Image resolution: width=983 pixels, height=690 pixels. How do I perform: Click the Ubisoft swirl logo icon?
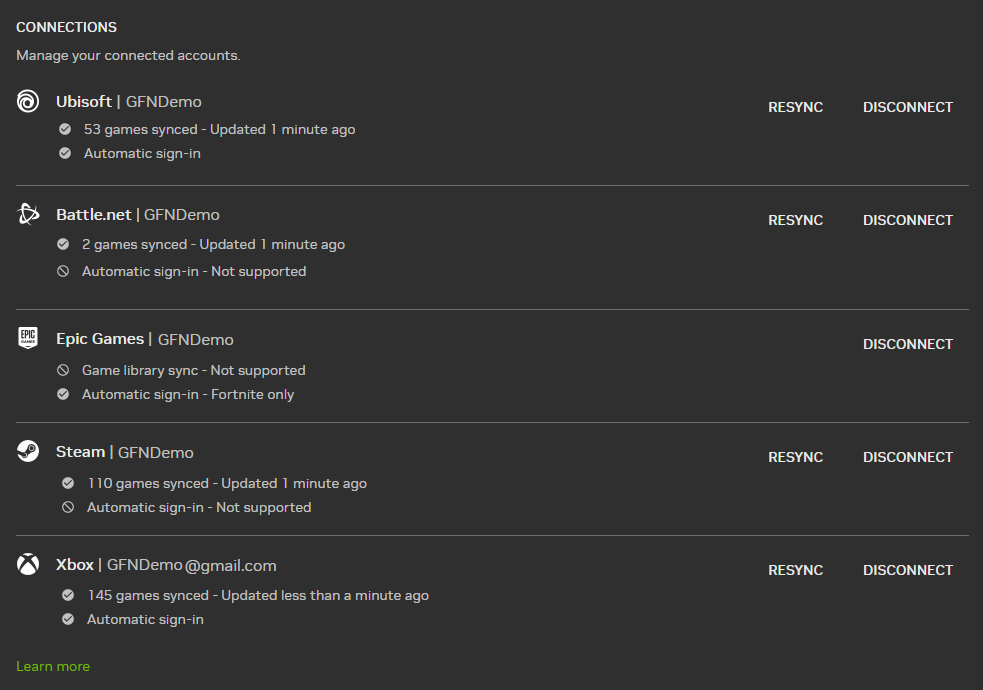(x=28, y=101)
